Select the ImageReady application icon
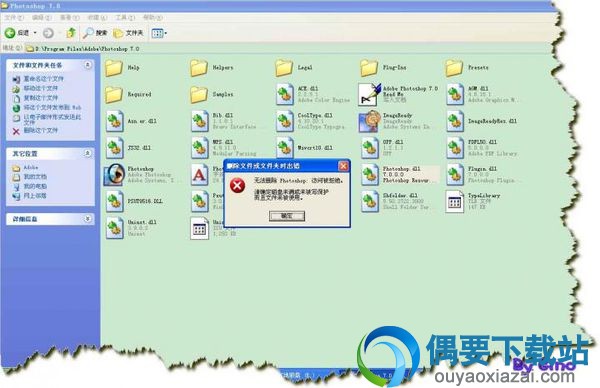Screen dimensions: 600x388 [369, 121]
